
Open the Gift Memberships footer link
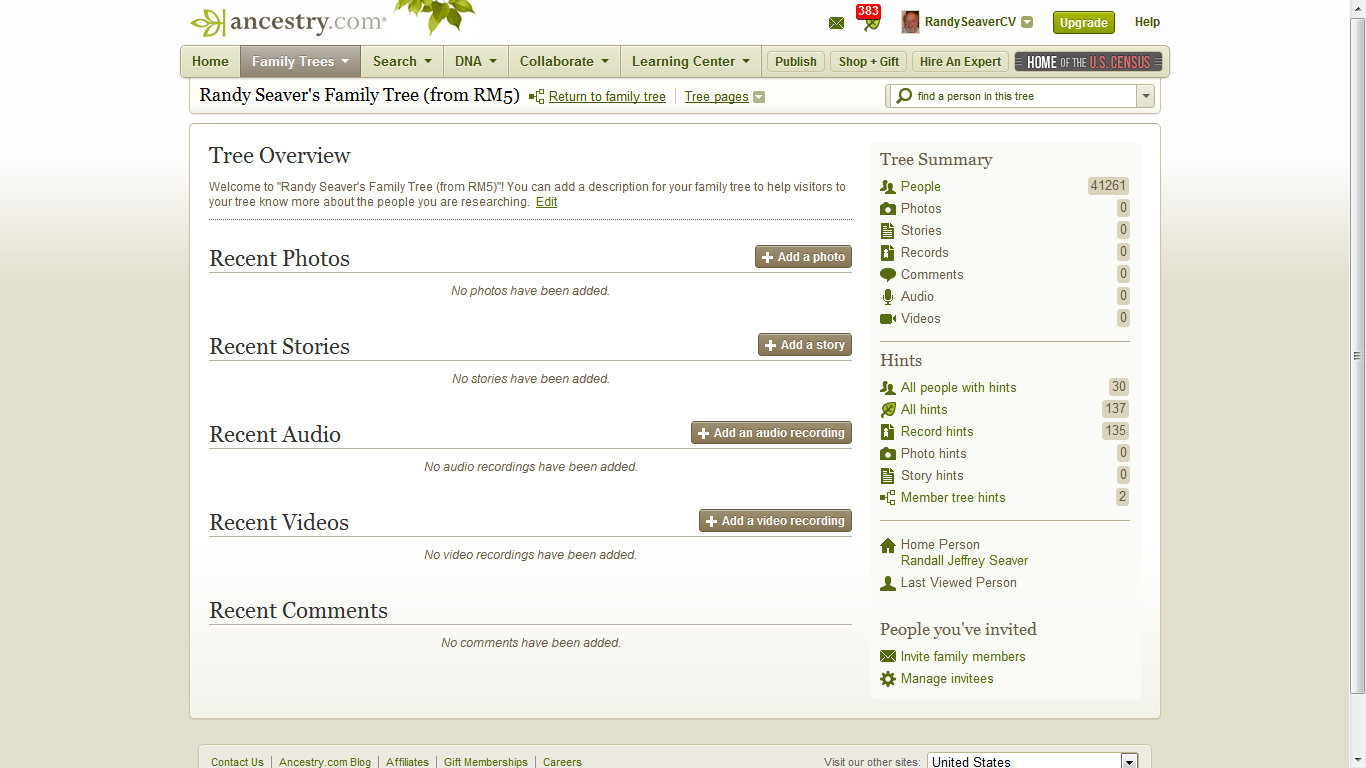[486, 762]
